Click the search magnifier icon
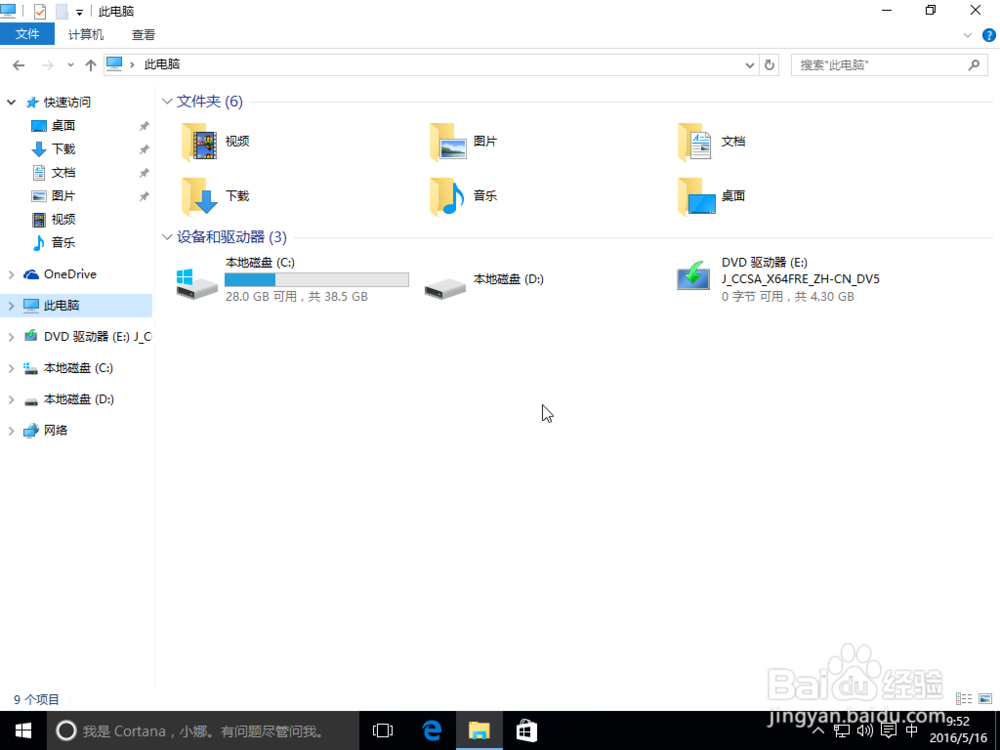The height and width of the screenshot is (750, 1000). coord(974,65)
